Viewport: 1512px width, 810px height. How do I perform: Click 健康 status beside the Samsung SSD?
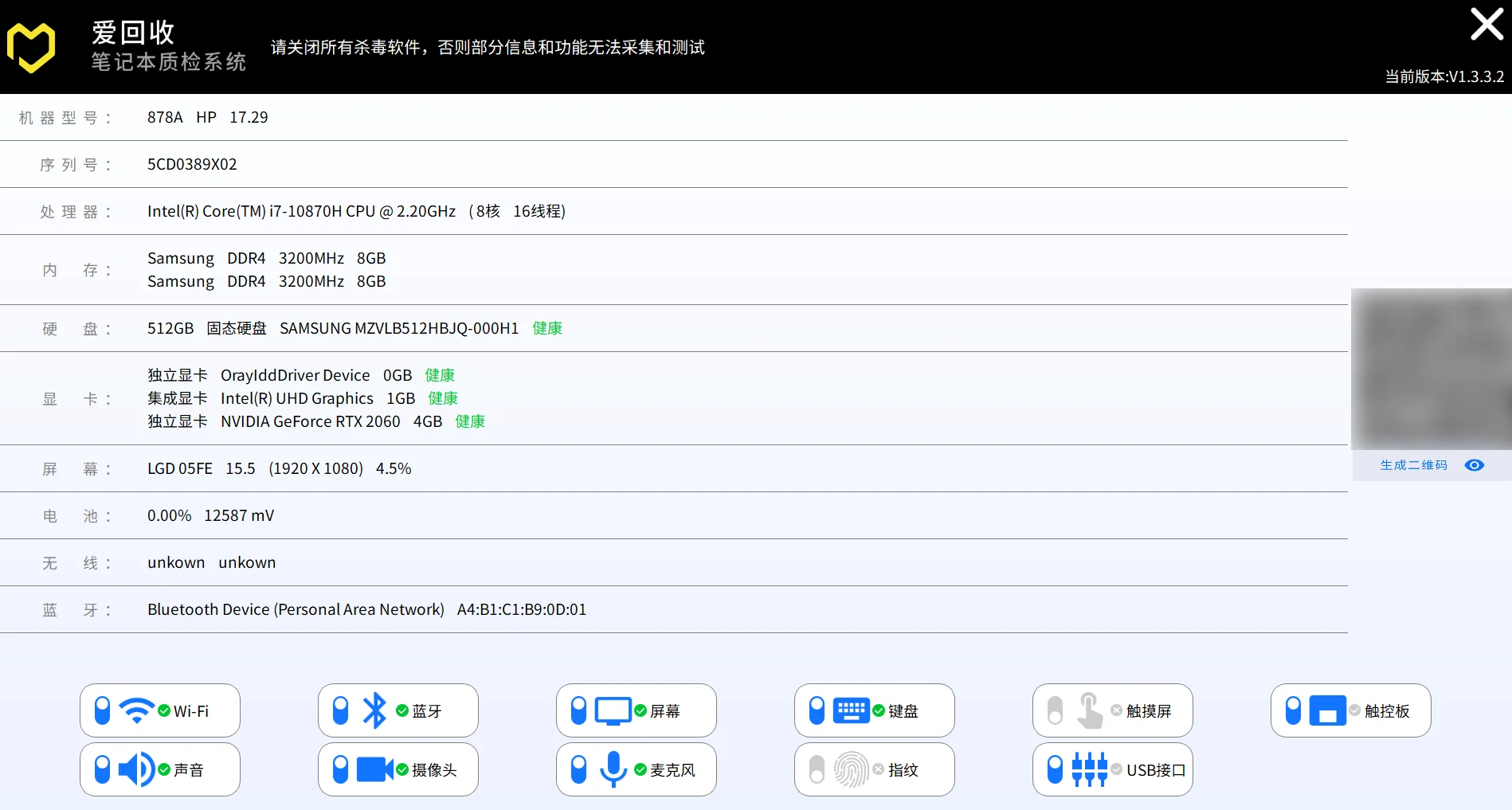tap(547, 327)
